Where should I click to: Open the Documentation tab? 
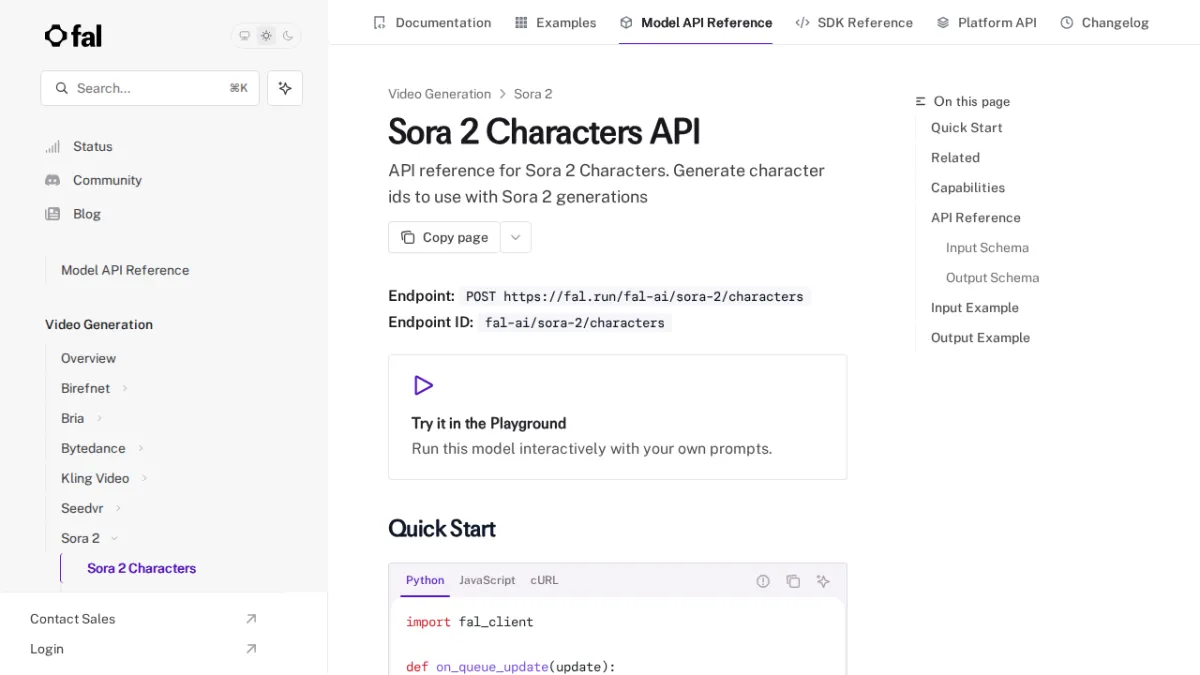pyautogui.click(x=431, y=22)
